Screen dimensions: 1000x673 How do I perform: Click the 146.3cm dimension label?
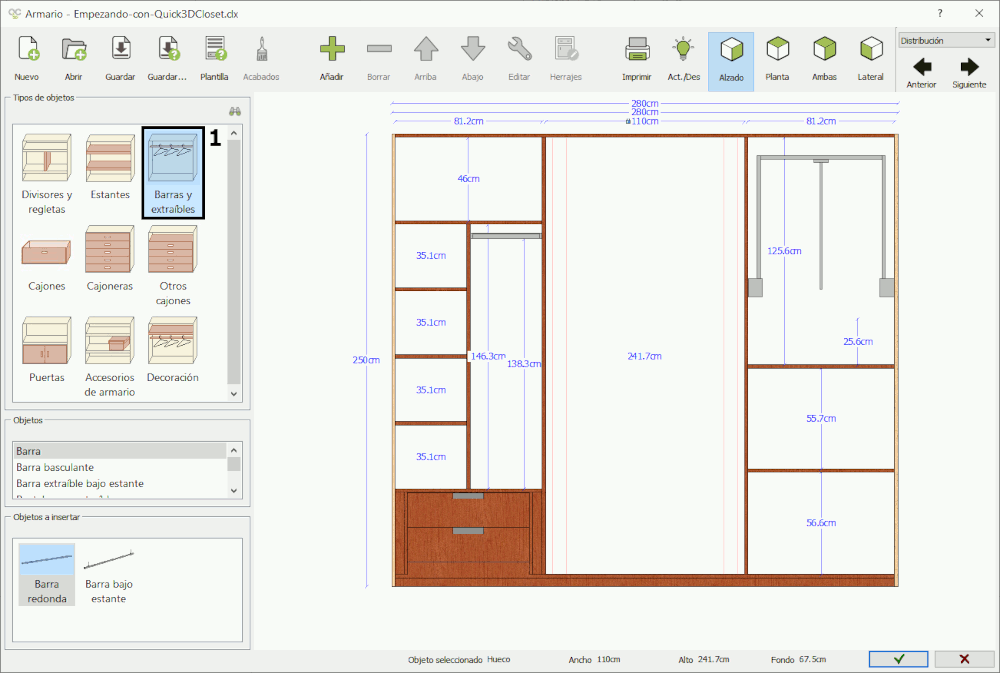click(x=489, y=356)
